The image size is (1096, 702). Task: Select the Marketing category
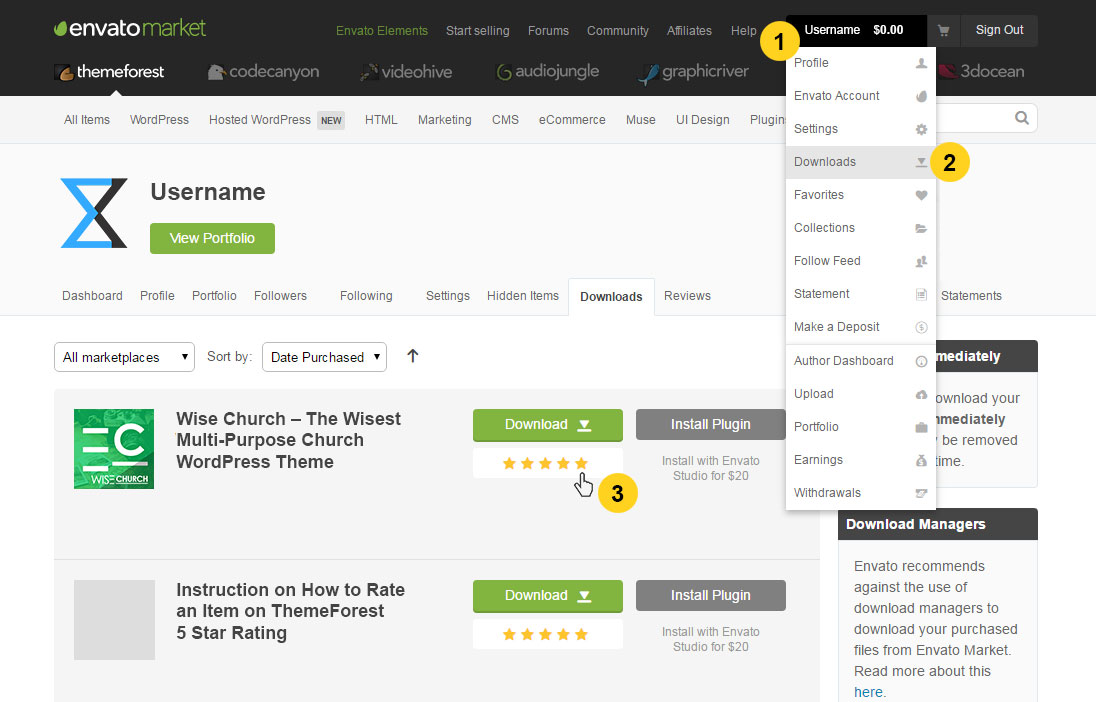pyautogui.click(x=445, y=120)
